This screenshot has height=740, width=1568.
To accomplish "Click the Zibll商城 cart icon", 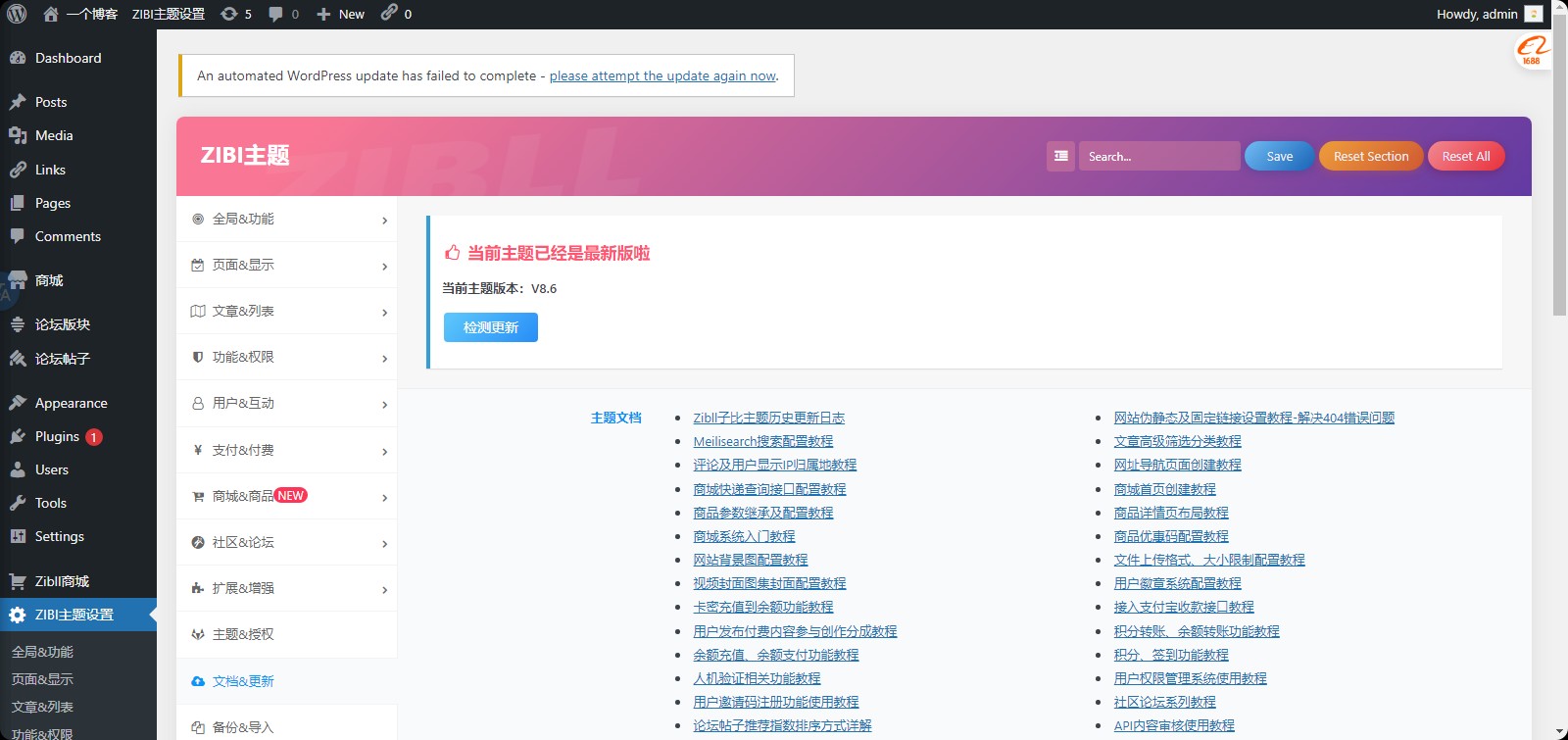I will [x=18, y=581].
